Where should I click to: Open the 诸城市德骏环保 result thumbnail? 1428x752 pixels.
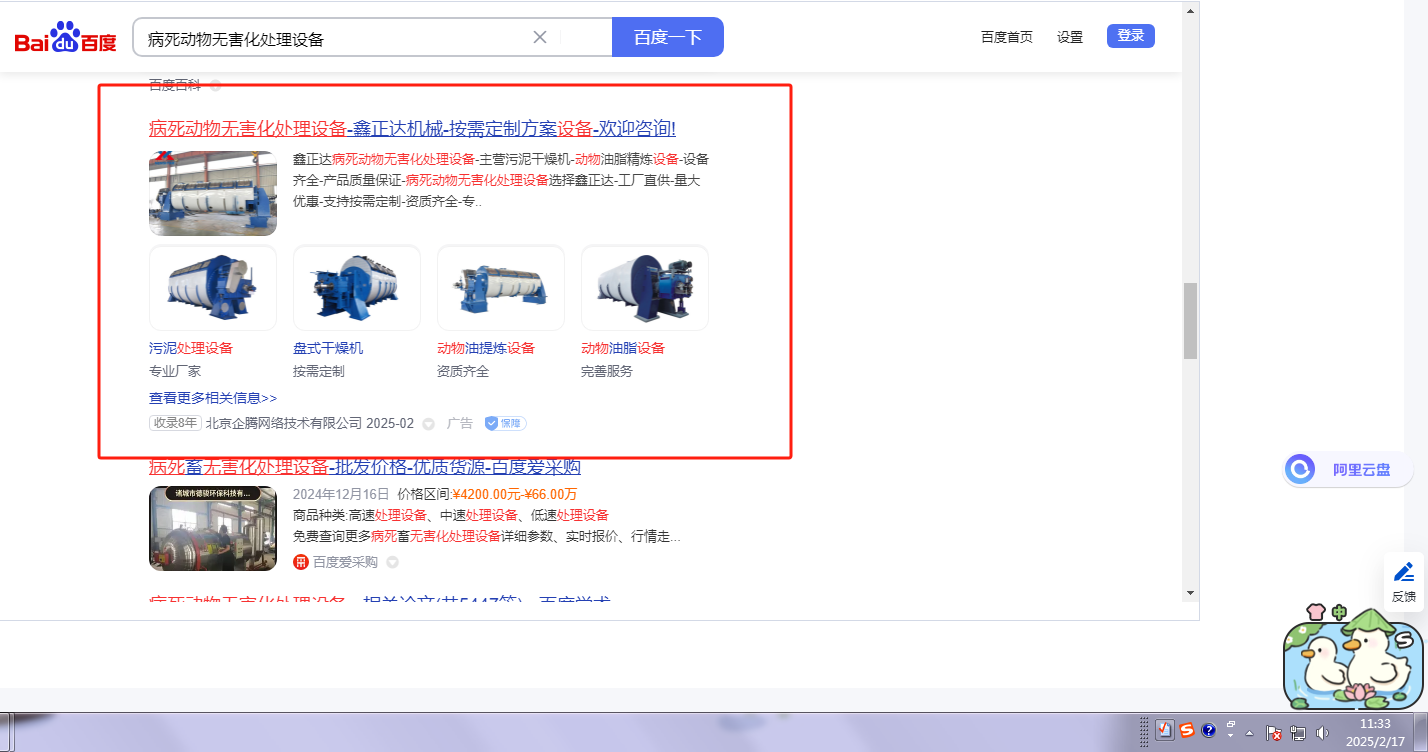213,528
